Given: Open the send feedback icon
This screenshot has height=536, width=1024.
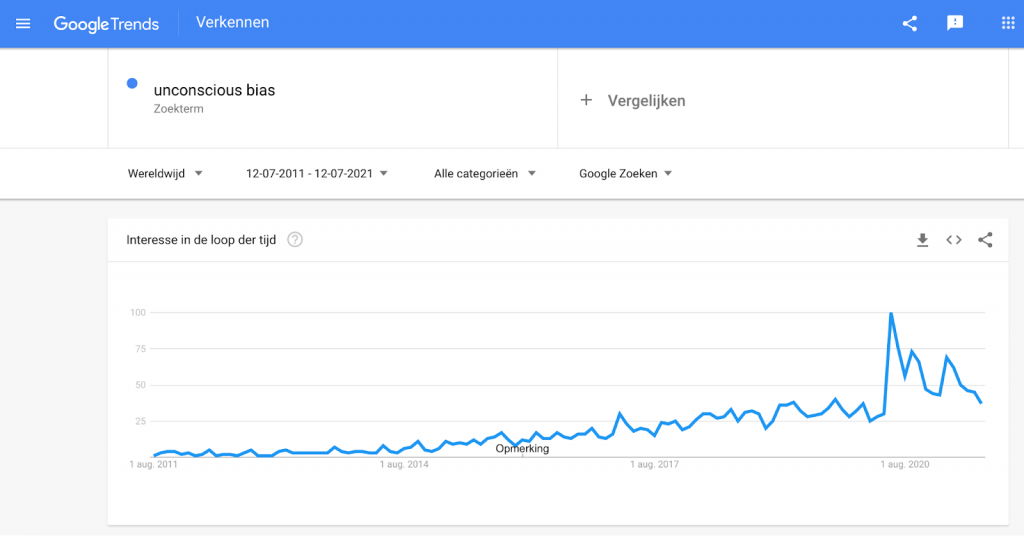Looking at the screenshot, I should (955, 24).
